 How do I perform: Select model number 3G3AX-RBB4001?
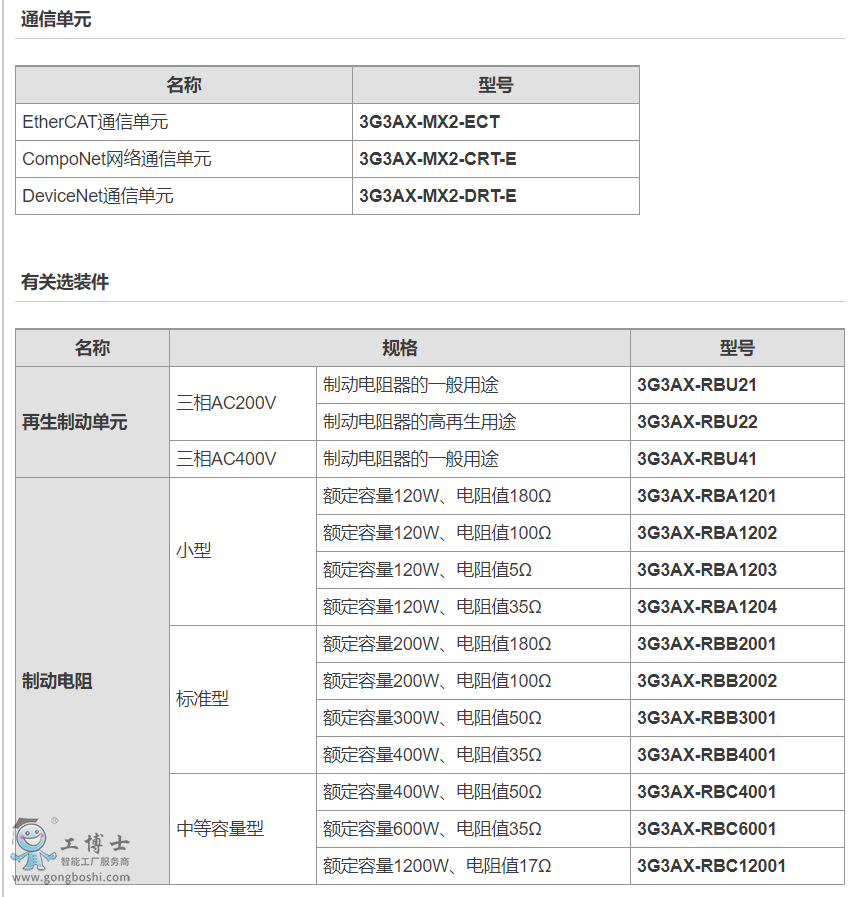coord(706,755)
